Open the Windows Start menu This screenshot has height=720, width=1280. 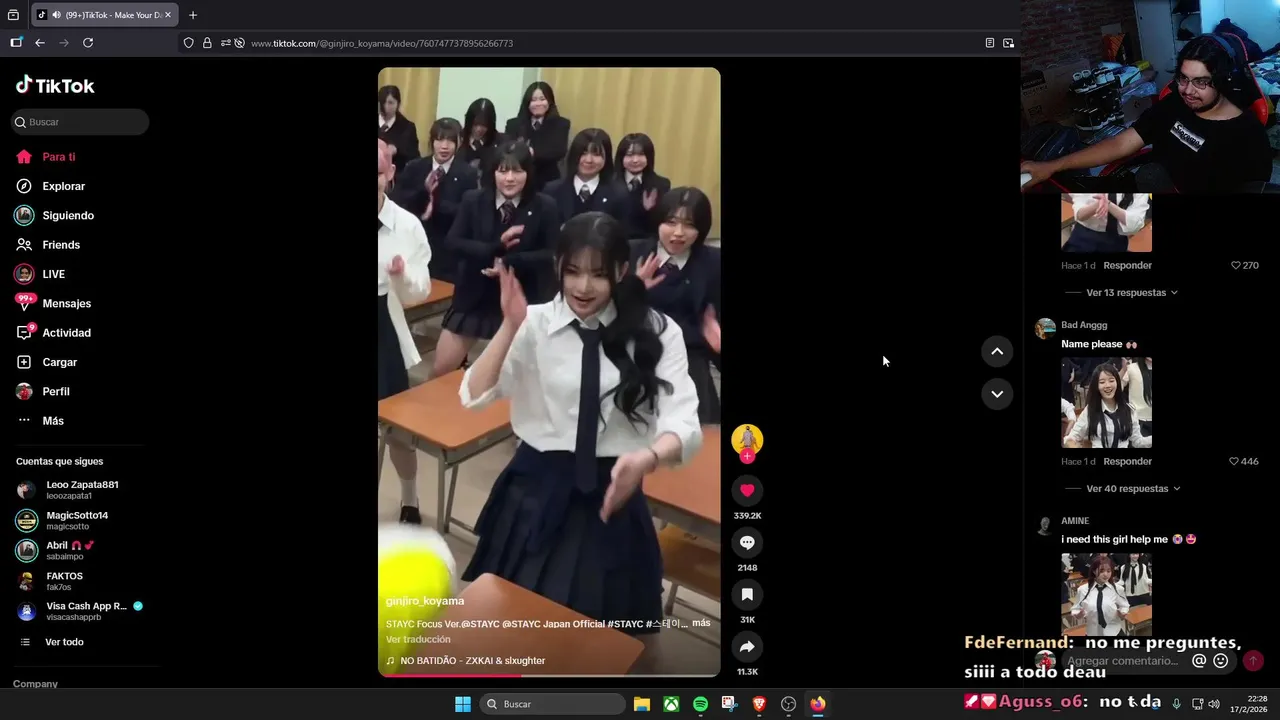tap(463, 704)
